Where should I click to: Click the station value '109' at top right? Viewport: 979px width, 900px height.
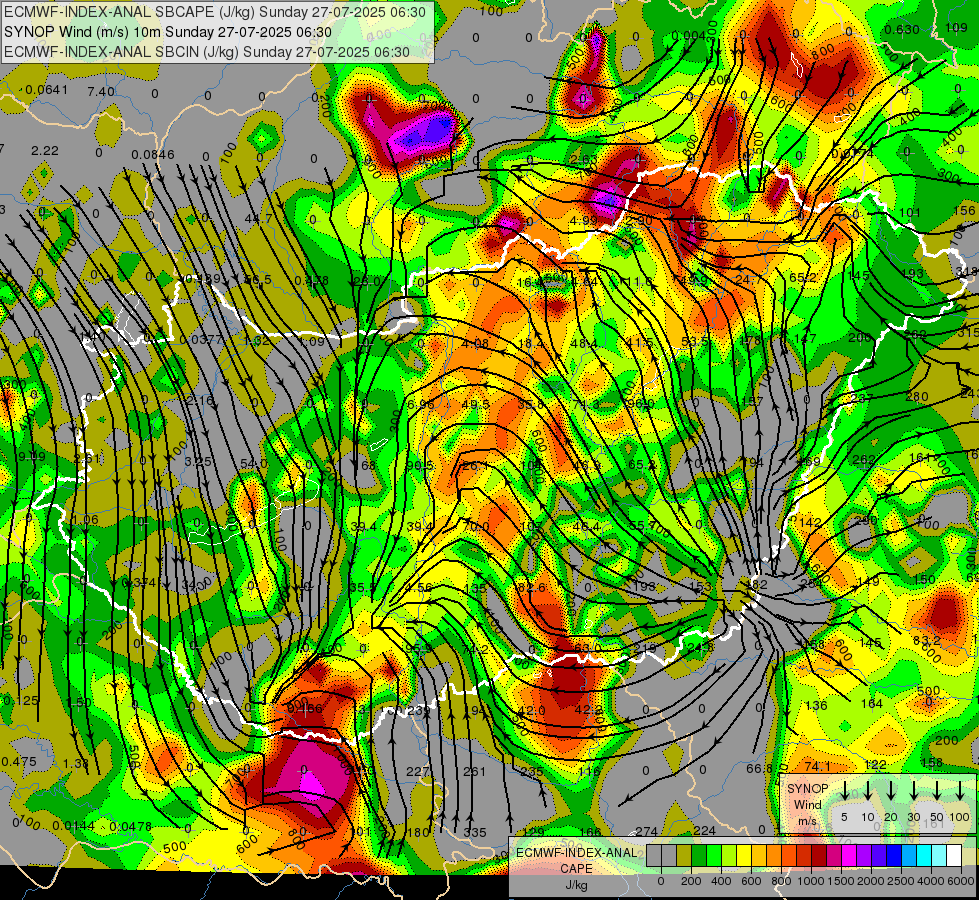[x=956, y=27]
